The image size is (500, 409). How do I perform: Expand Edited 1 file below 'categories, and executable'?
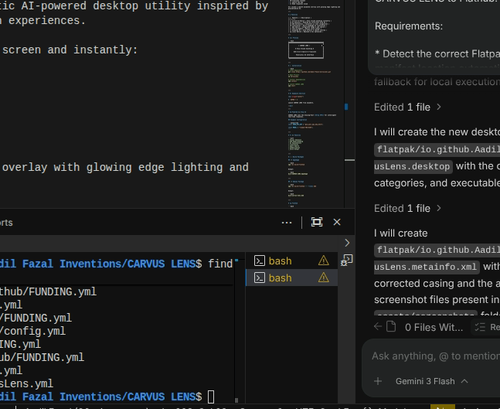coord(408,209)
